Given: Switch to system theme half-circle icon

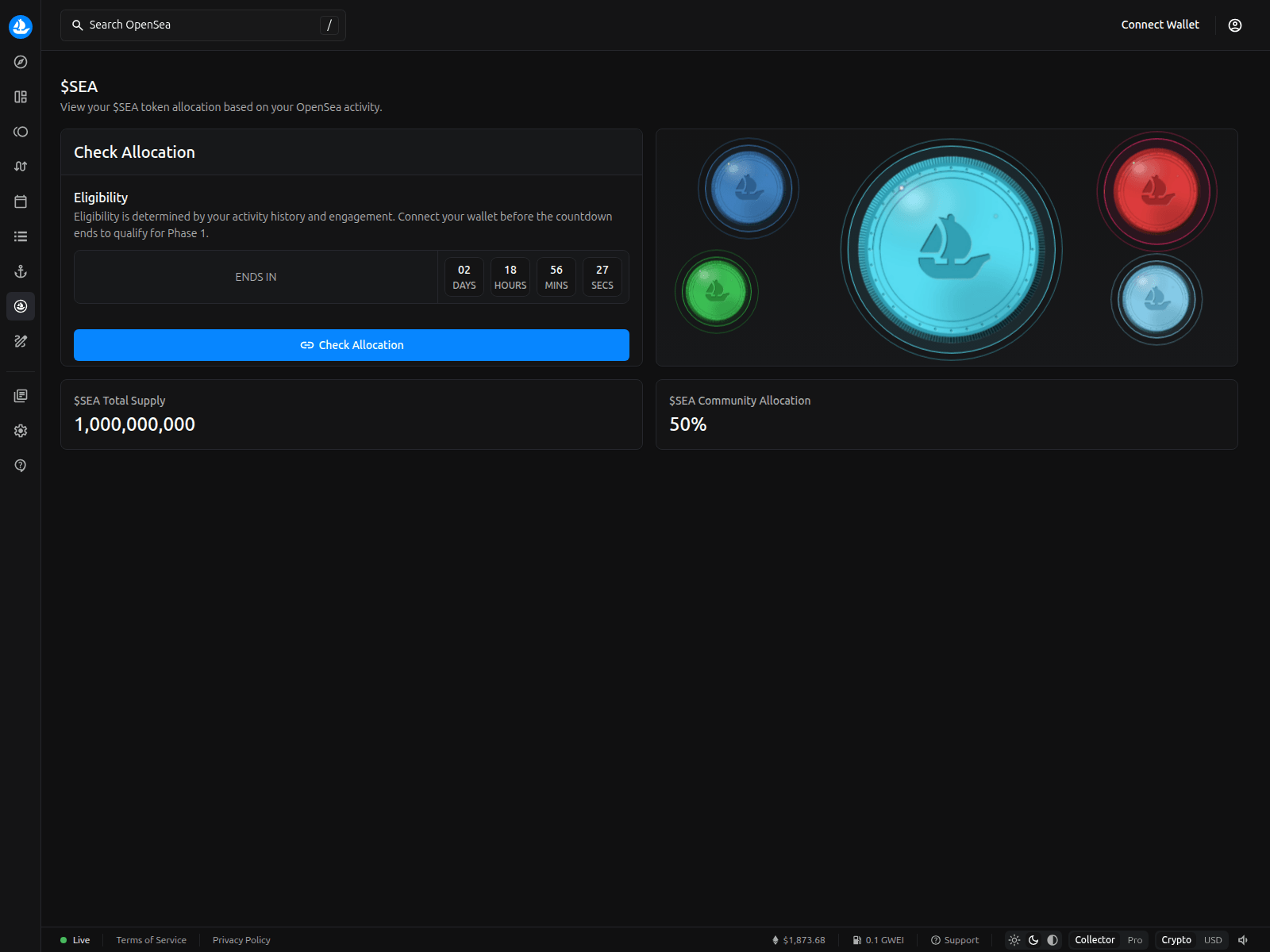Looking at the screenshot, I should (x=1053, y=940).
